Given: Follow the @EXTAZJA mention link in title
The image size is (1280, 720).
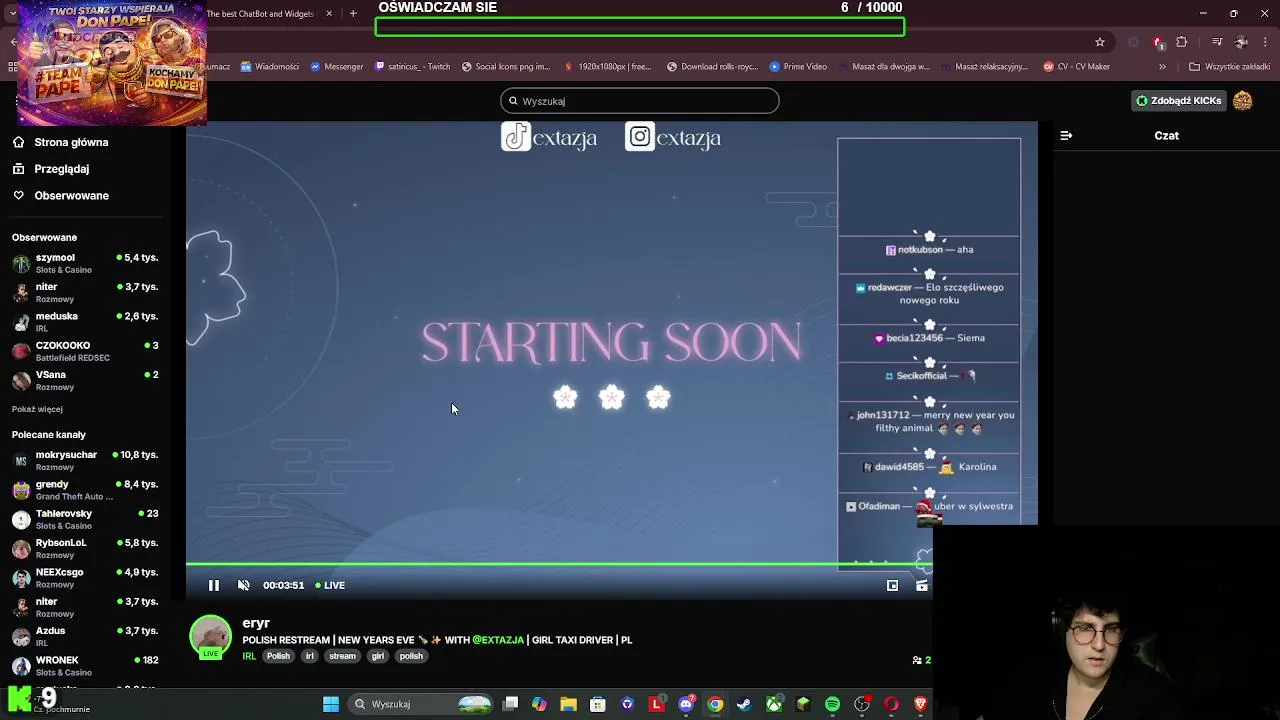Looking at the screenshot, I should pos(498,640).
